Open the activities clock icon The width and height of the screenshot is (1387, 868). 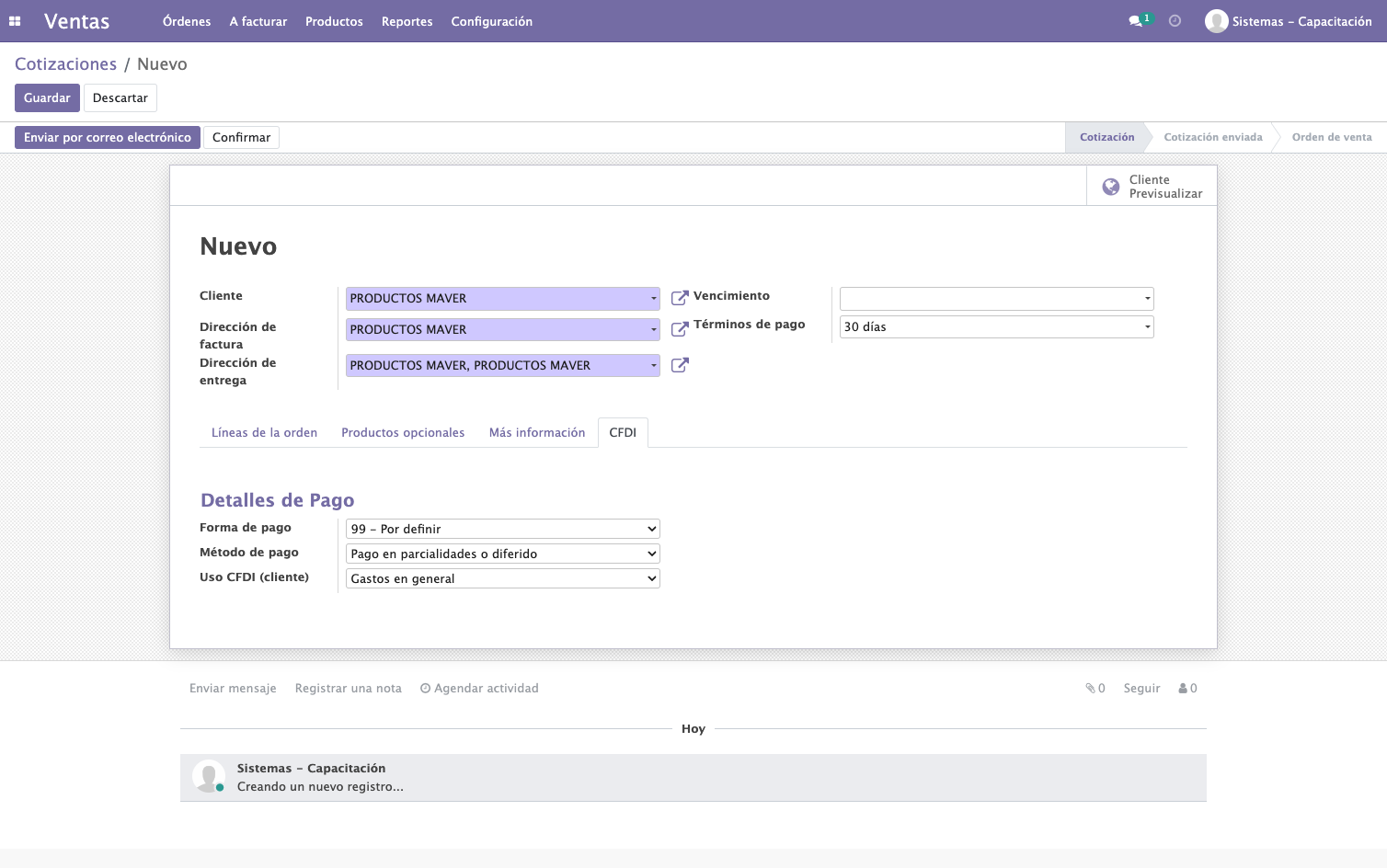(1175, 21)
